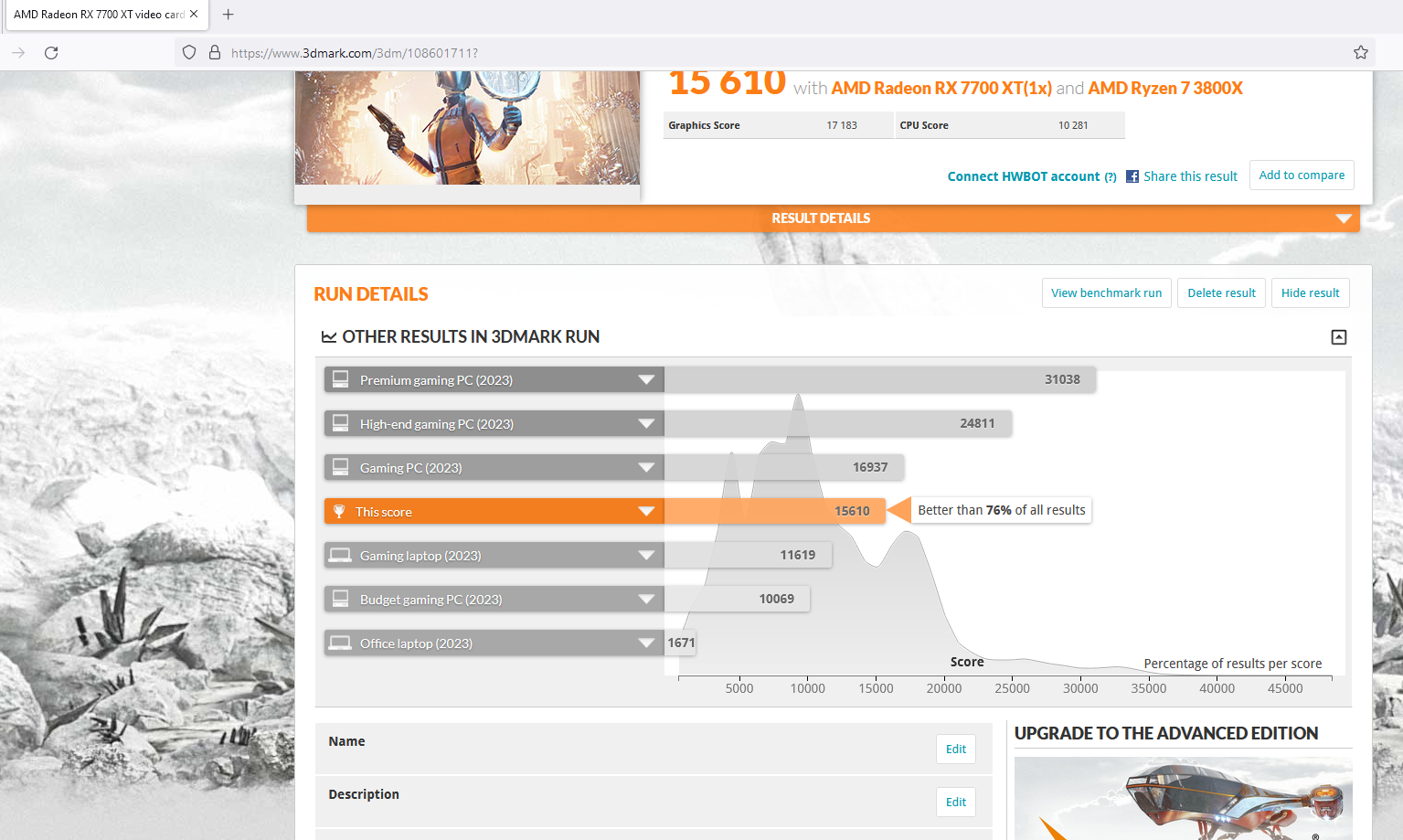Open the tracking protection shield icon
The image size is (1403, 840).
point(189,53)
